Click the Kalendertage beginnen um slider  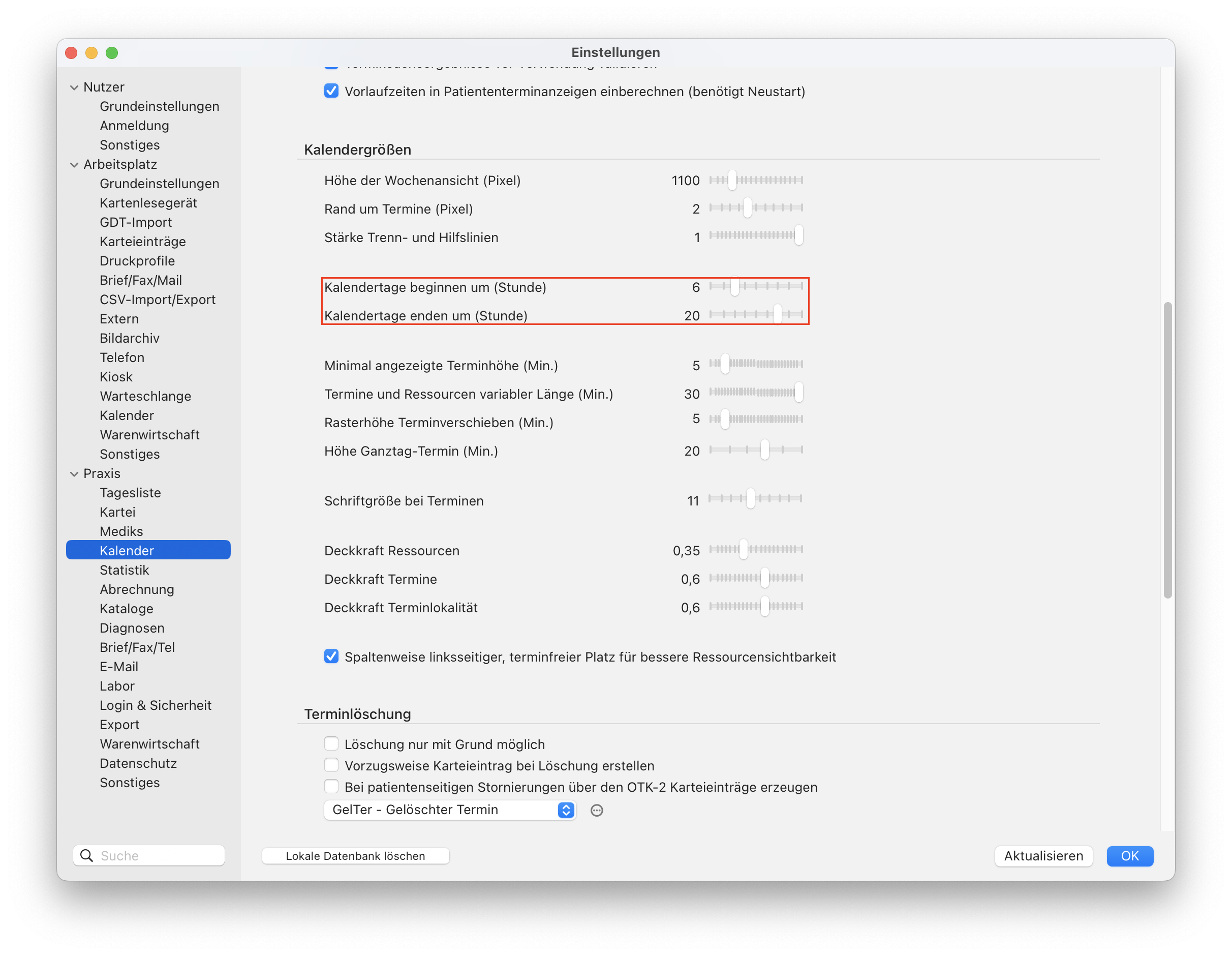756,287
